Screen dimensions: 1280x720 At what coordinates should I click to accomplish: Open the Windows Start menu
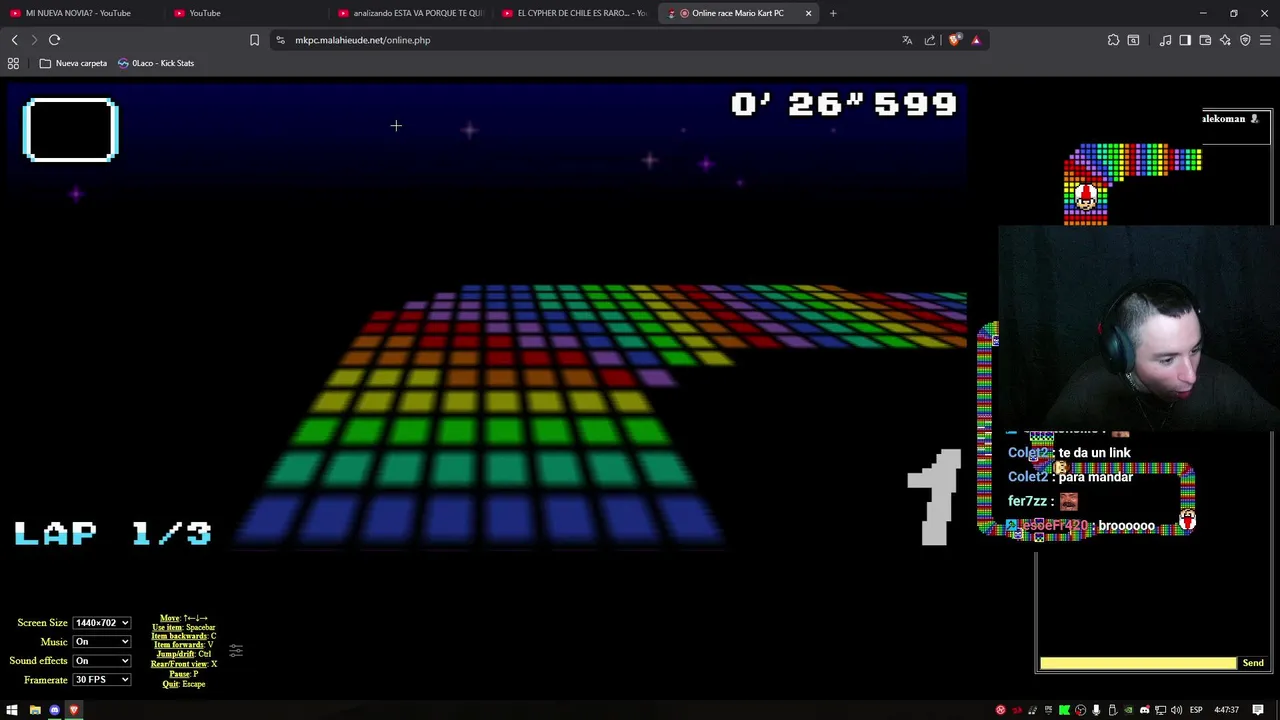pos(12,710)
